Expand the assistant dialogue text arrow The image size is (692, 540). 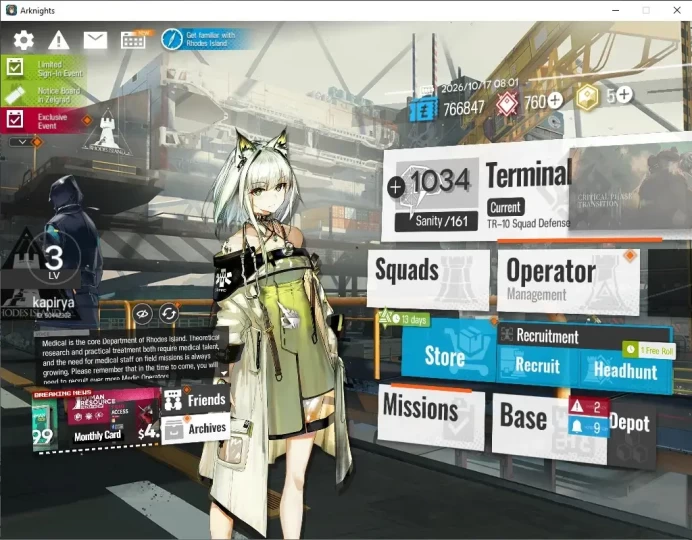coord(224,373)
